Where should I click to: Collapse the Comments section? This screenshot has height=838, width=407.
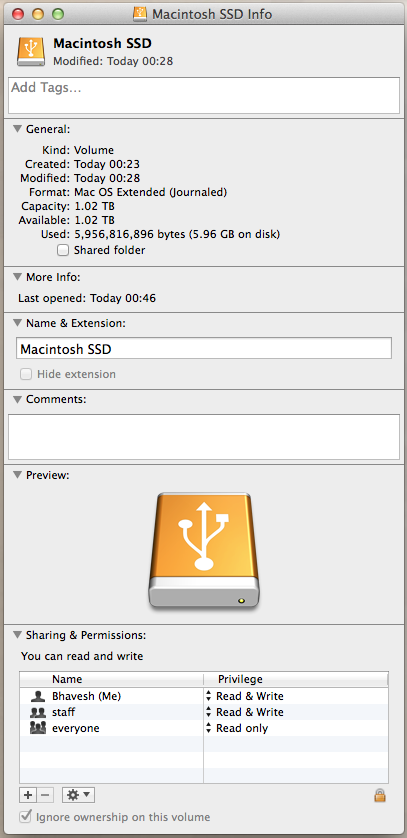click(18, 399)
